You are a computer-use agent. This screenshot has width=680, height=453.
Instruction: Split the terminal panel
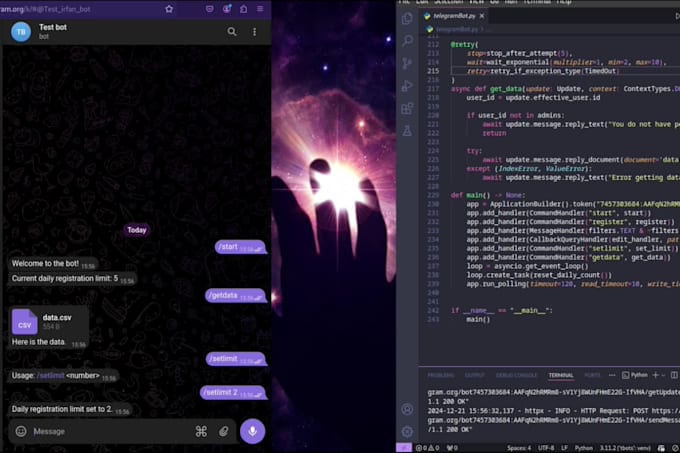point(674,375)
